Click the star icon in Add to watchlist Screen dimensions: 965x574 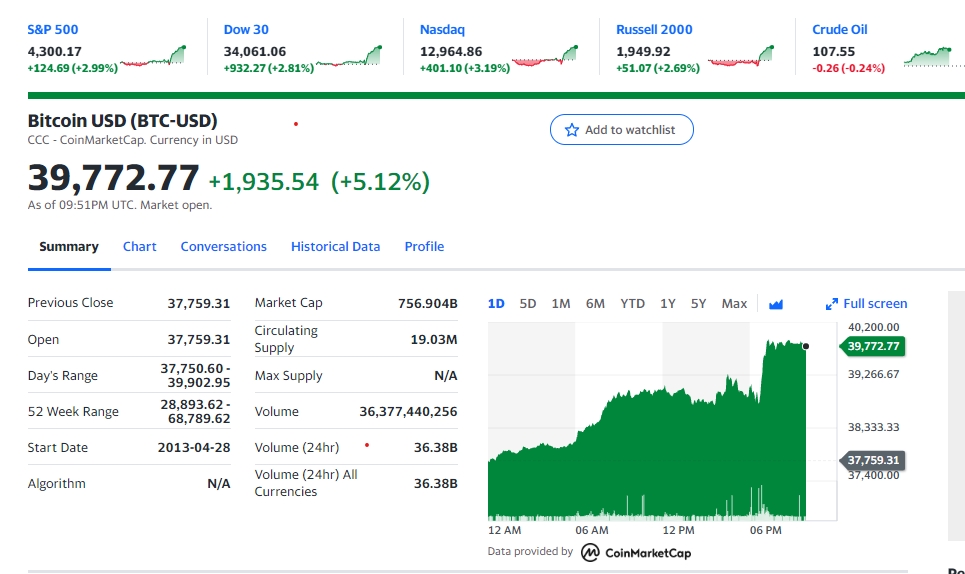[572, 130]
